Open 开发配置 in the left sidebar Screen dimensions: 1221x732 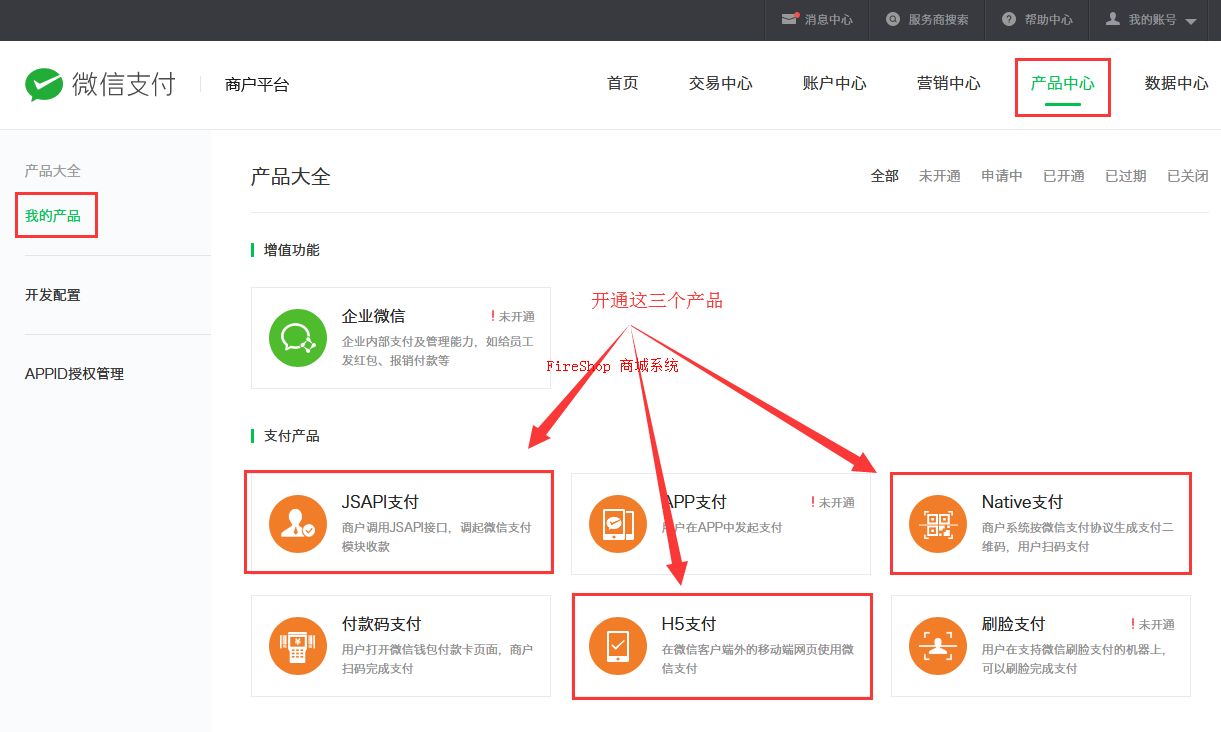53,295
